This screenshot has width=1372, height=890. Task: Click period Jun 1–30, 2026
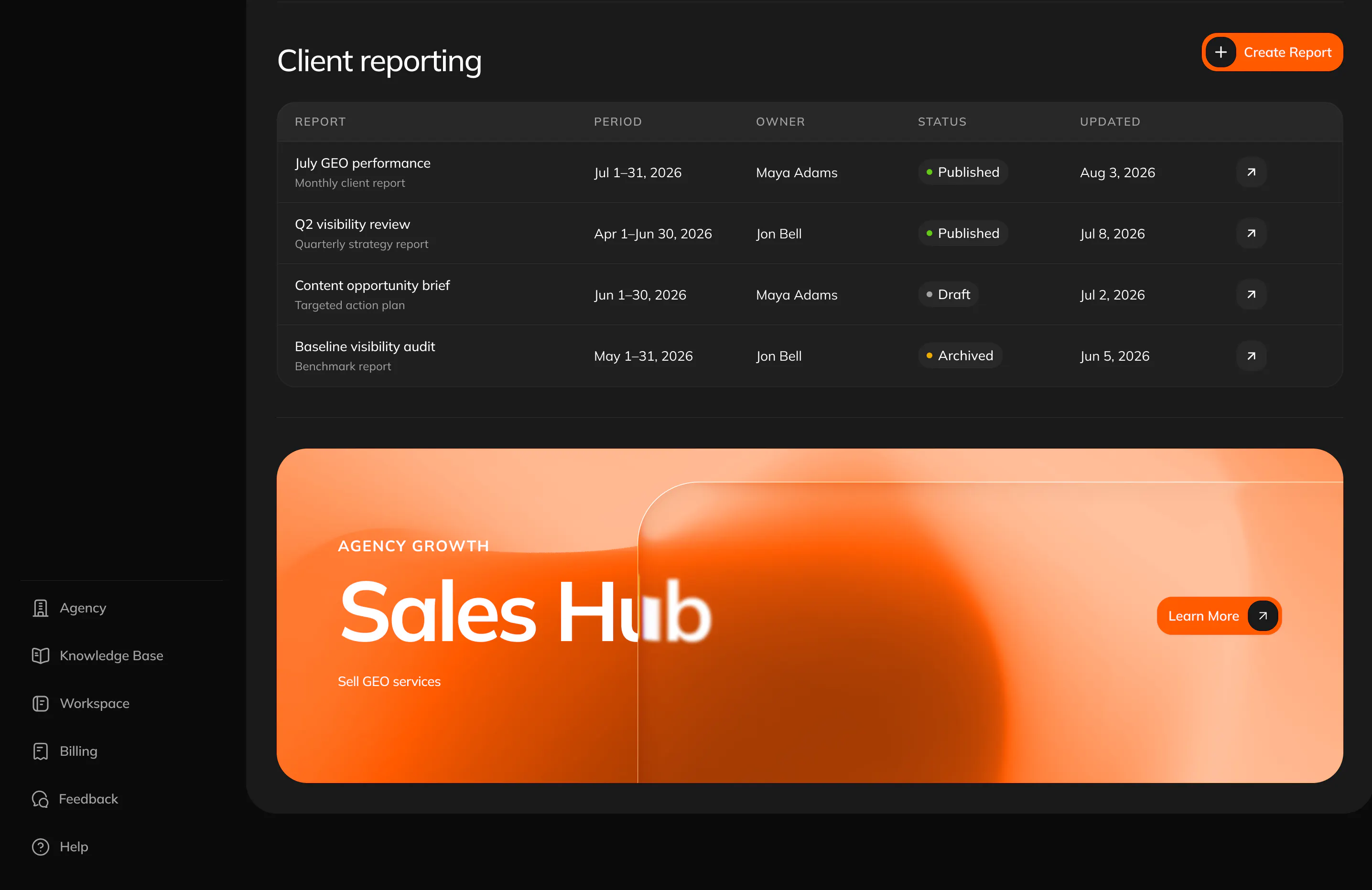(x=640, y=295)
